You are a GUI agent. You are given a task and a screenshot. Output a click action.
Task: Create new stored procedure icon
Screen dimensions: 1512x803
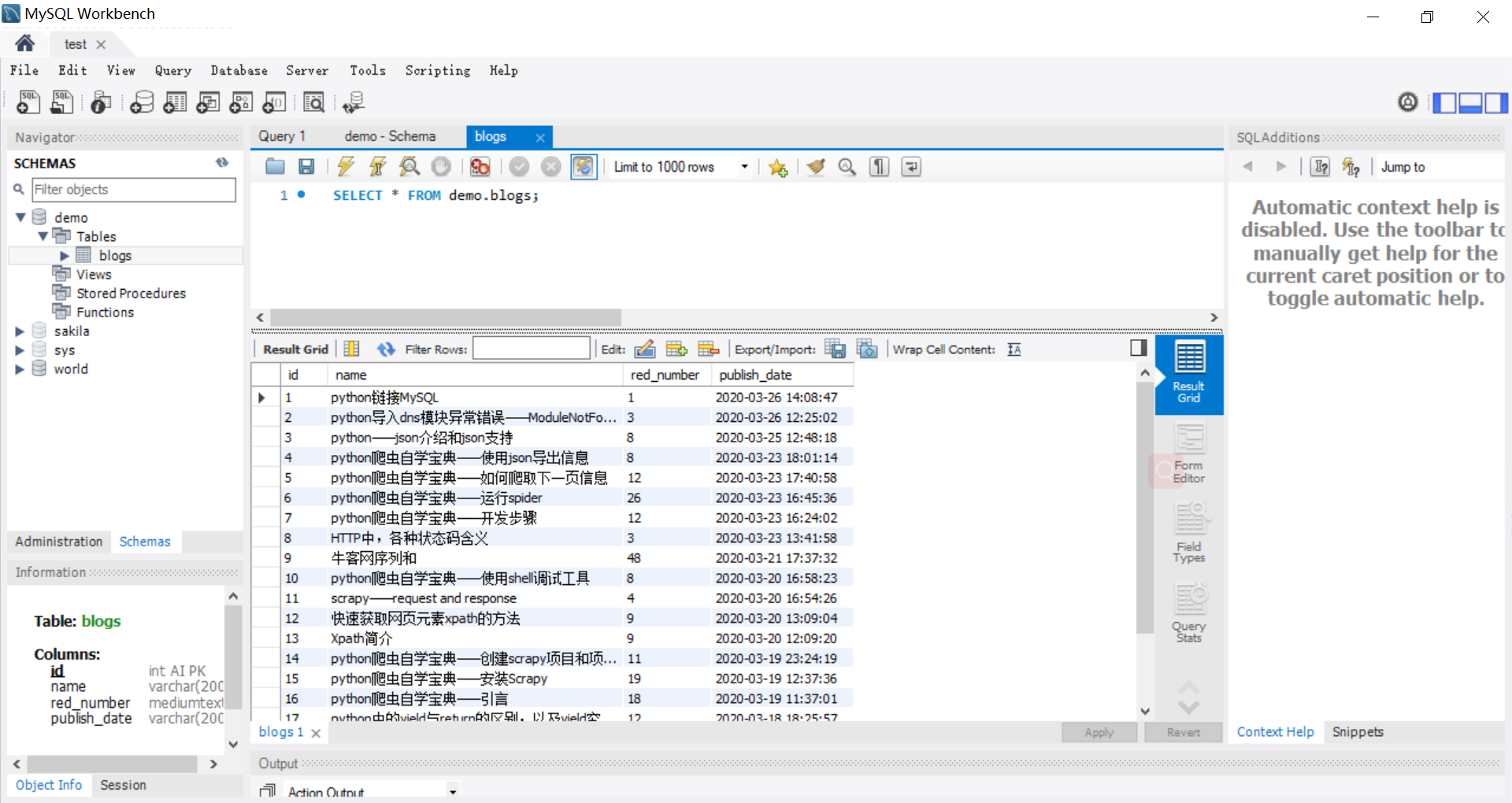[241, 102]
